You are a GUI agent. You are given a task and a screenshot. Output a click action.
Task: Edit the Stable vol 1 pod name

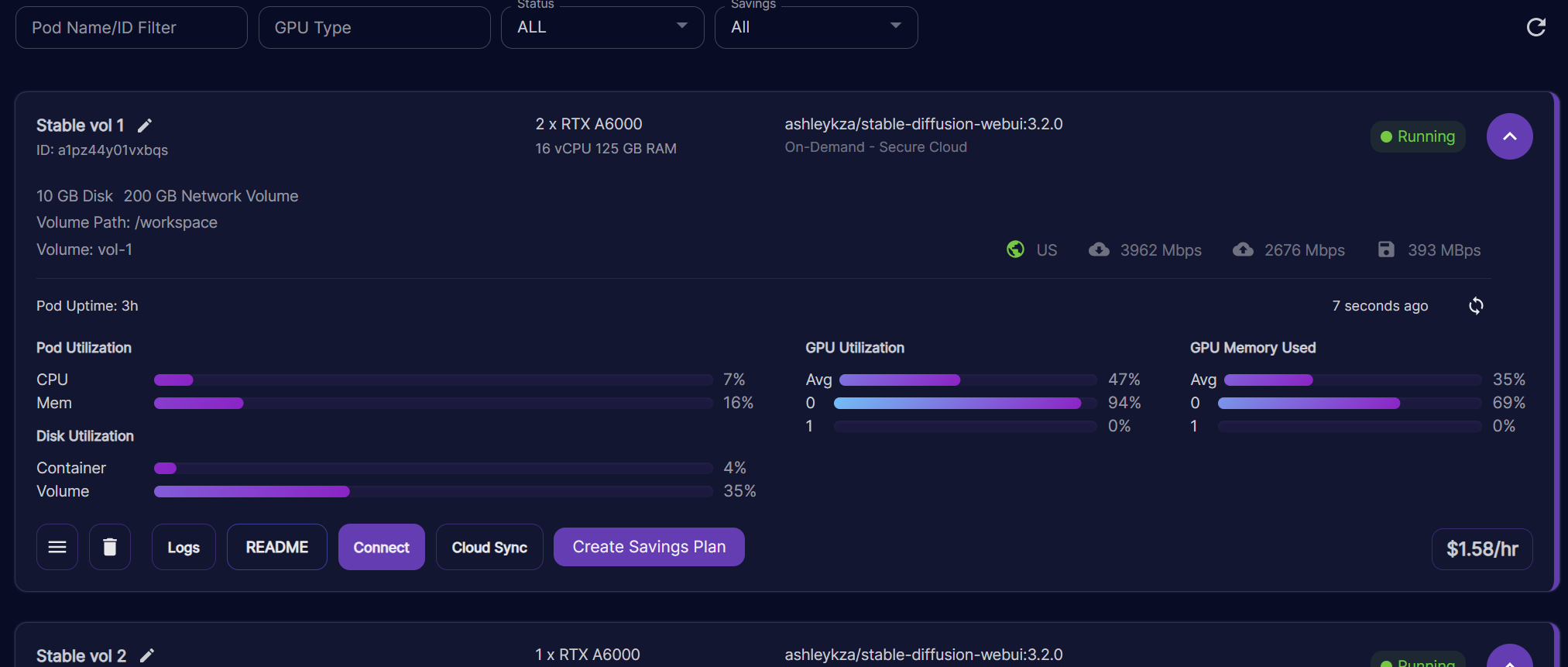[145, 125]
